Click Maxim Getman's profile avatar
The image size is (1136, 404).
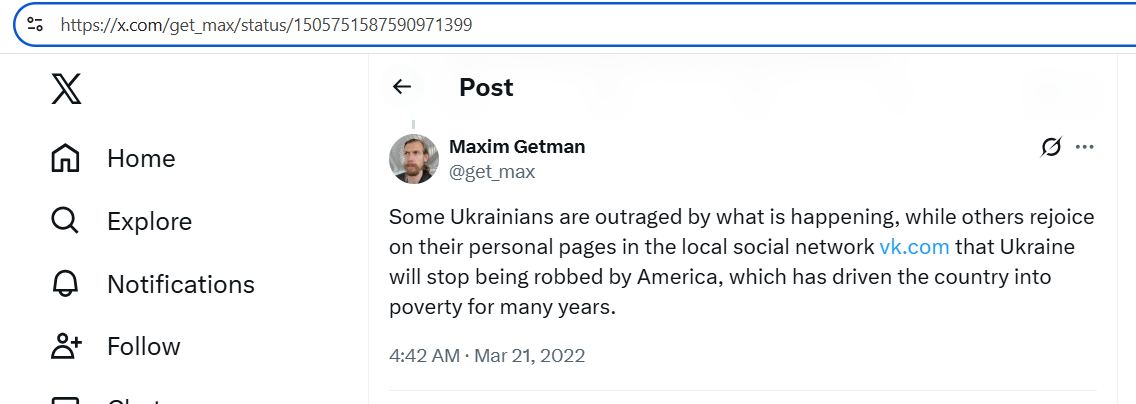tap(413, 159)
